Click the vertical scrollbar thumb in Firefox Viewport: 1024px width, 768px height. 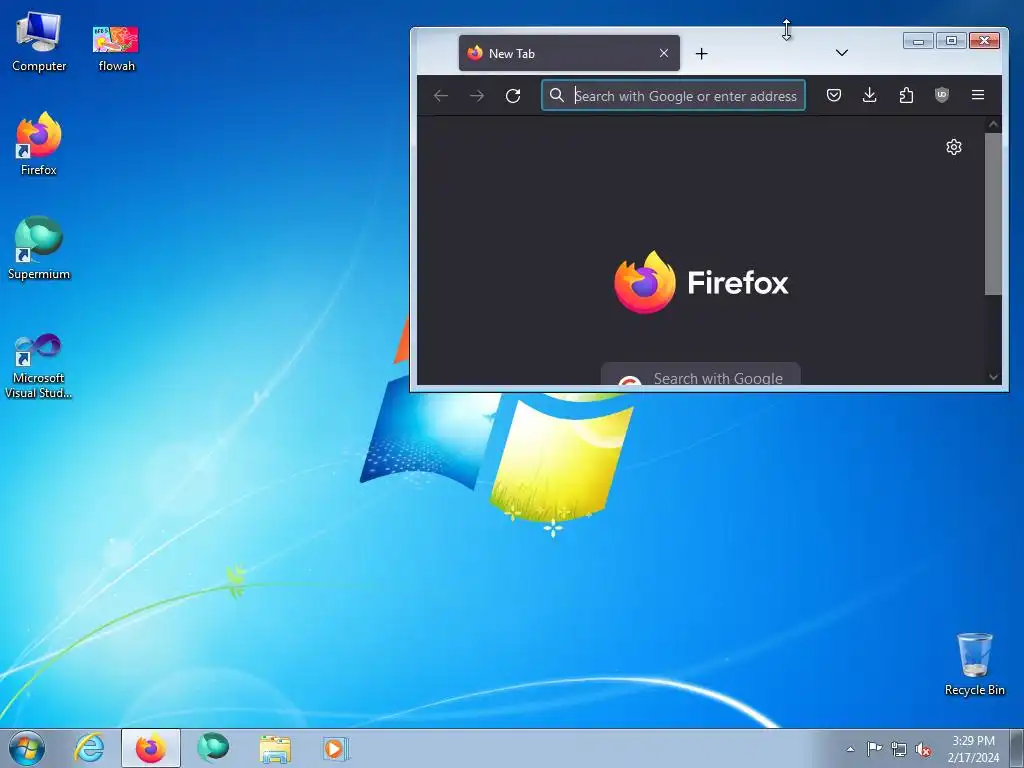click(993, 214)
